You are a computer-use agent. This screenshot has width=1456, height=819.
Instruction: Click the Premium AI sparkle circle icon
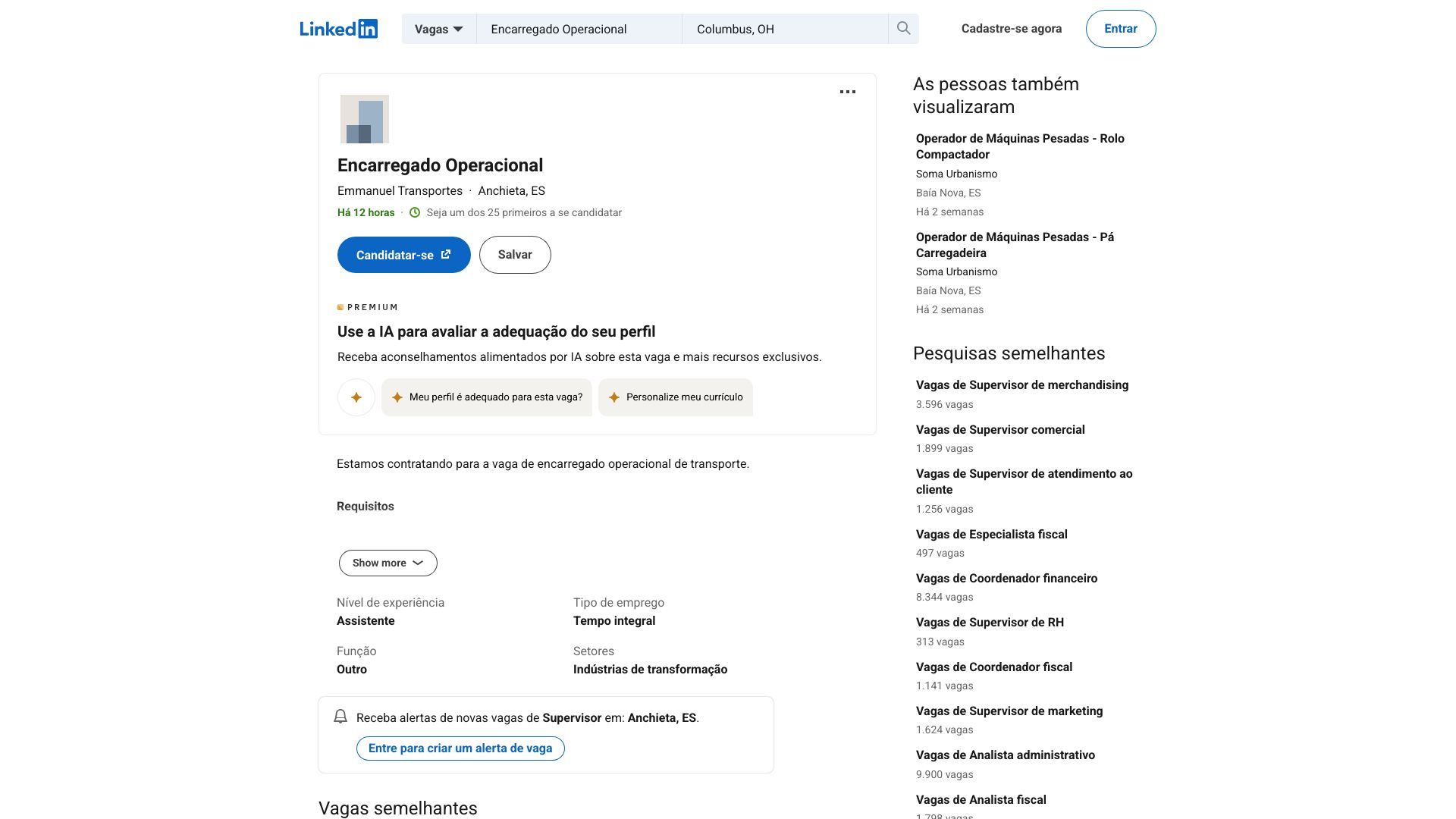click(356, 397)
